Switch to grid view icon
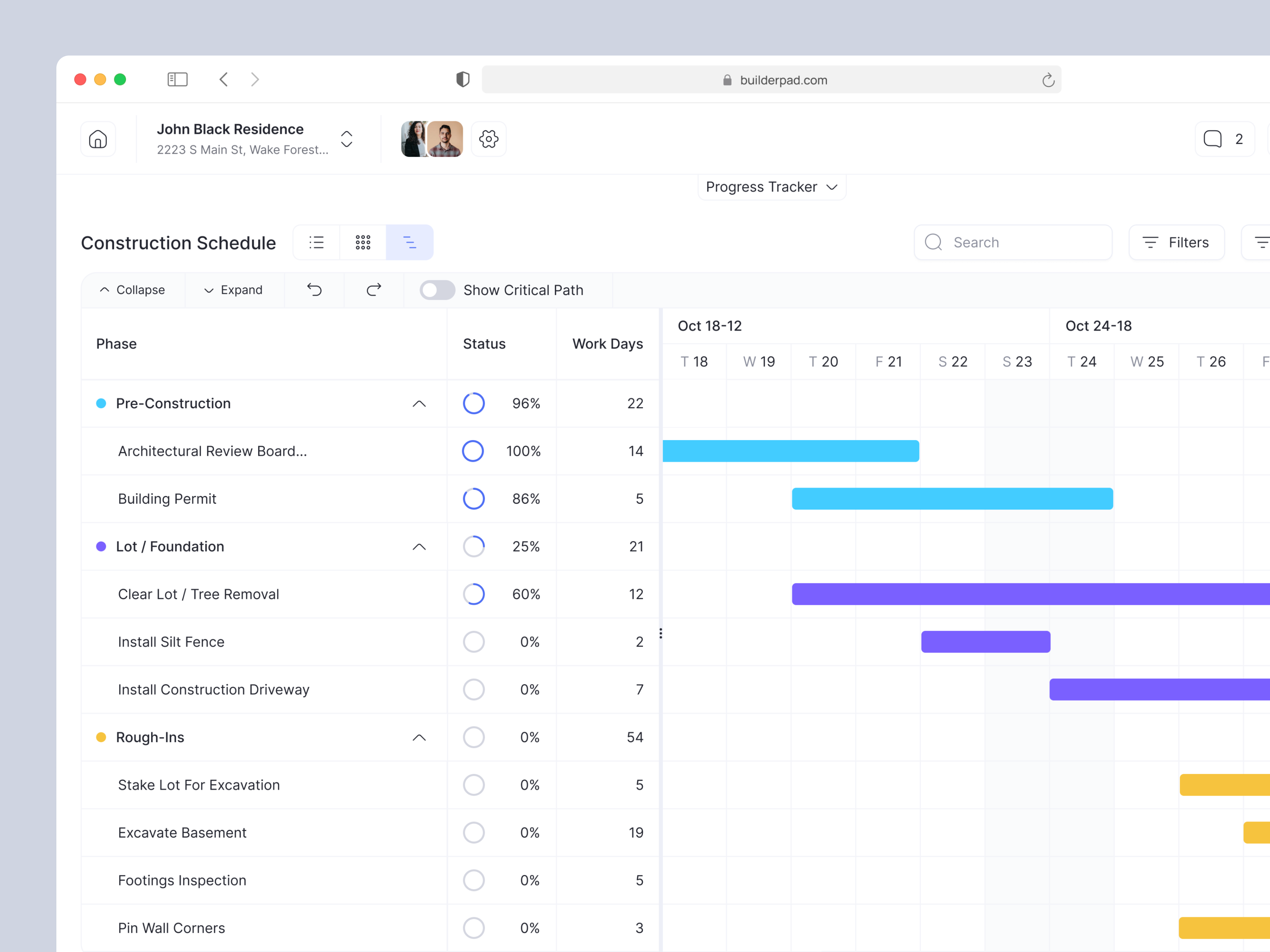1270x952 pixels. [x=363, y=242]
